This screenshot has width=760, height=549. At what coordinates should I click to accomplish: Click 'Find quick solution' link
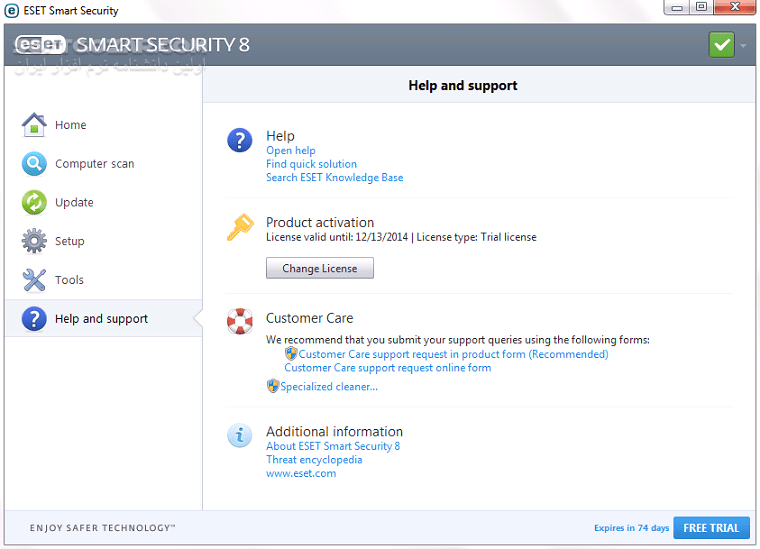coord(311,164)
